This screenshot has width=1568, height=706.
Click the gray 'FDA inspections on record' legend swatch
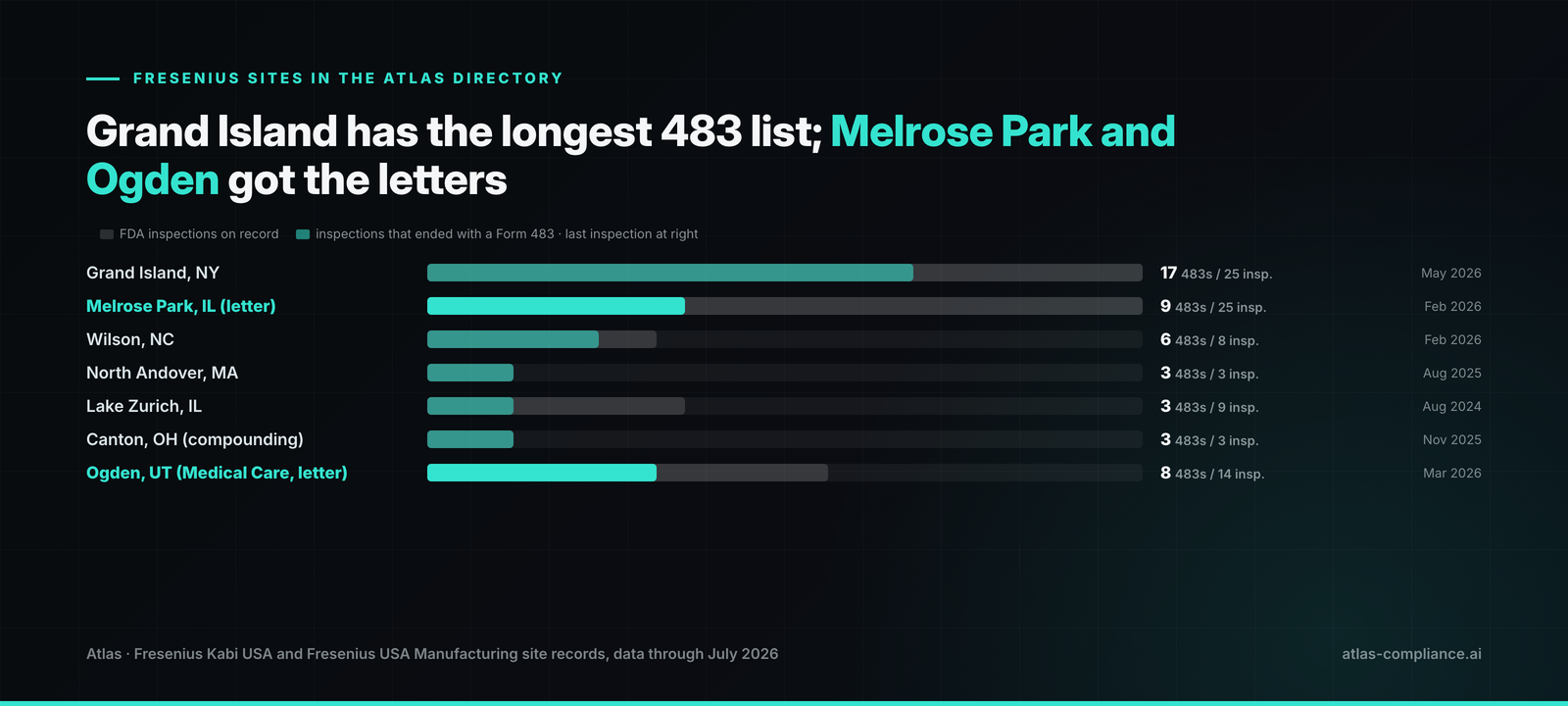tap(107, 234)
